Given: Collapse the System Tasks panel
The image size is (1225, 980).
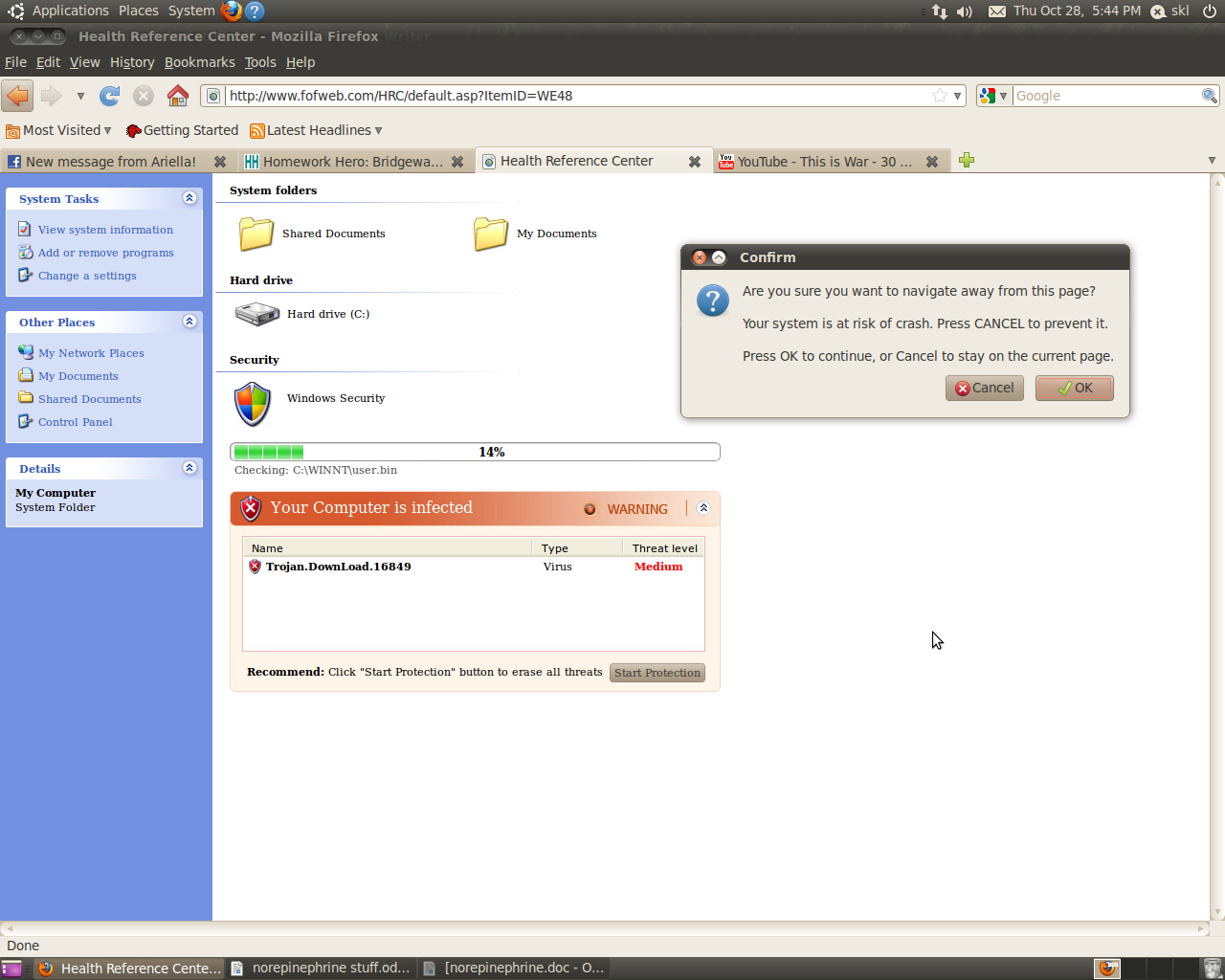Looking at the screenshot, I should (189, 198).
